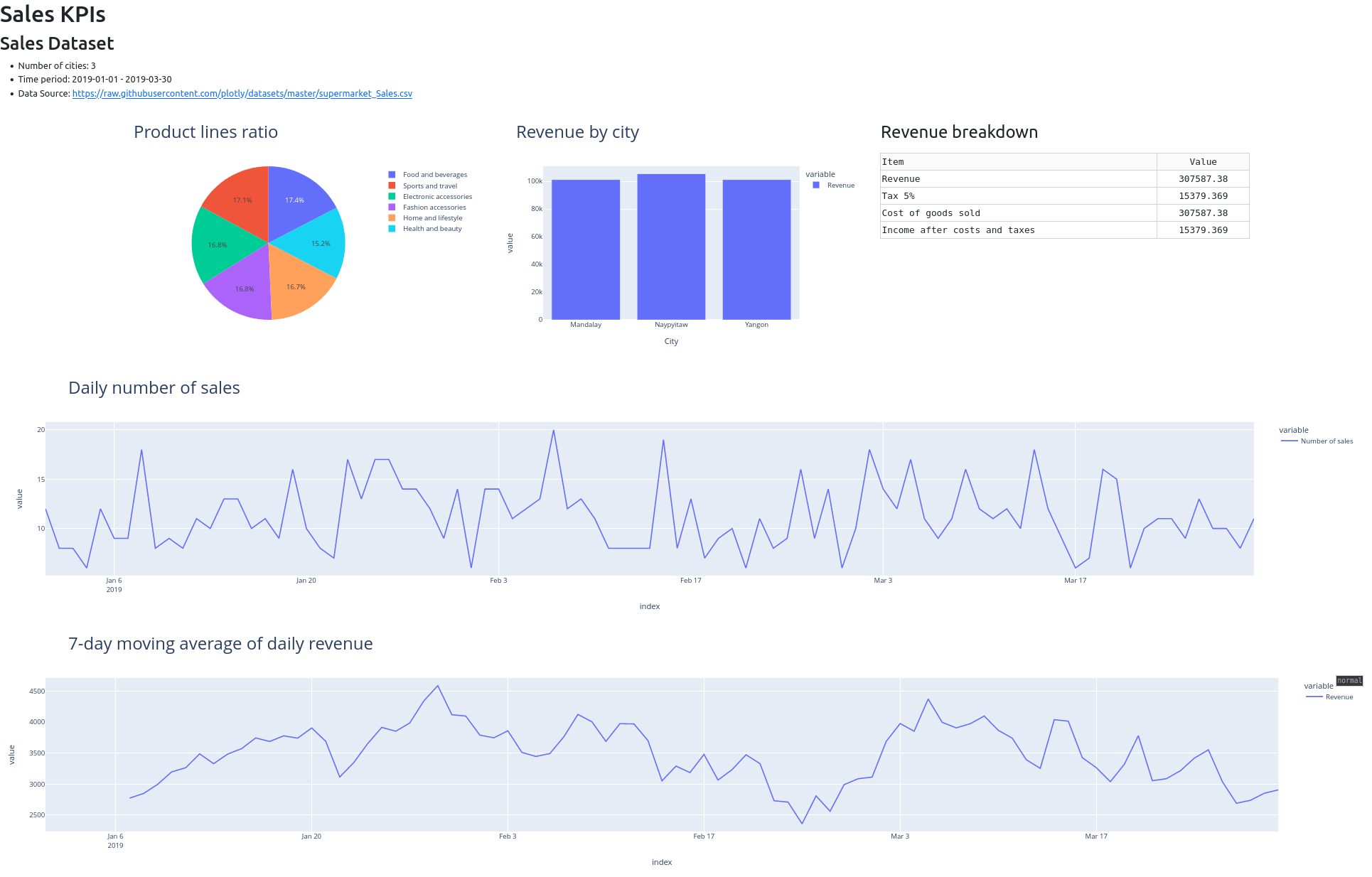Click Feb 3 tick in daily sales chart
This screenshot has height=877, width=1372.
click(x=498, y=581)
